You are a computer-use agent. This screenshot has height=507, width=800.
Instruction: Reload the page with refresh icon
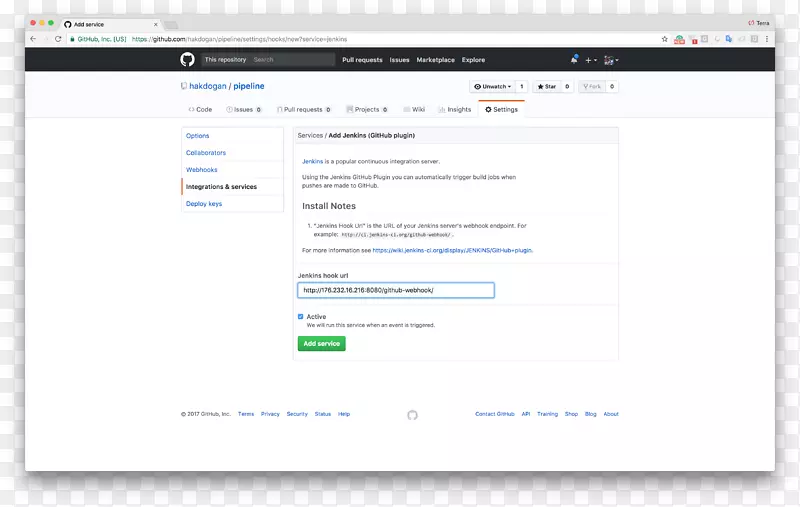(58, 39)
